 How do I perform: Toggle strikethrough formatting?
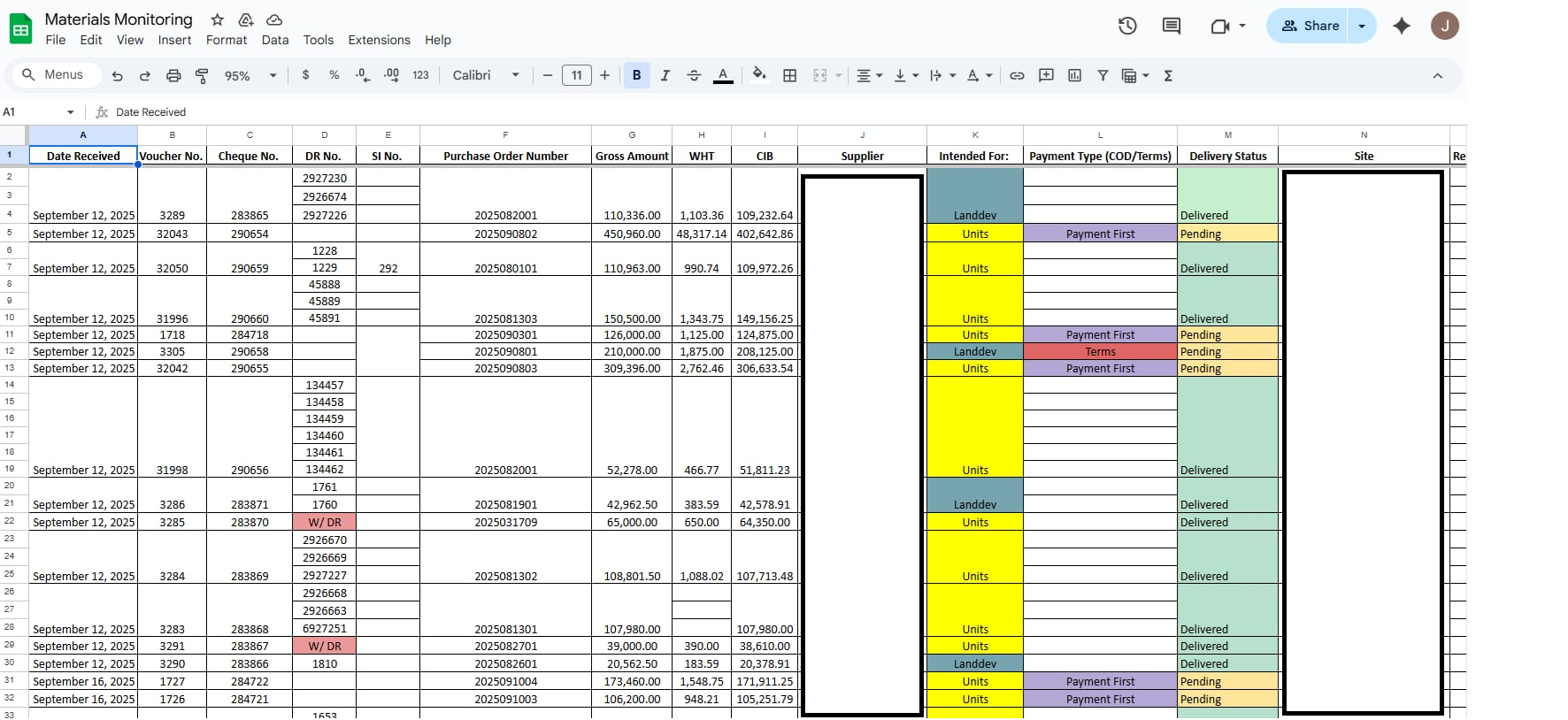pos(694,76)
